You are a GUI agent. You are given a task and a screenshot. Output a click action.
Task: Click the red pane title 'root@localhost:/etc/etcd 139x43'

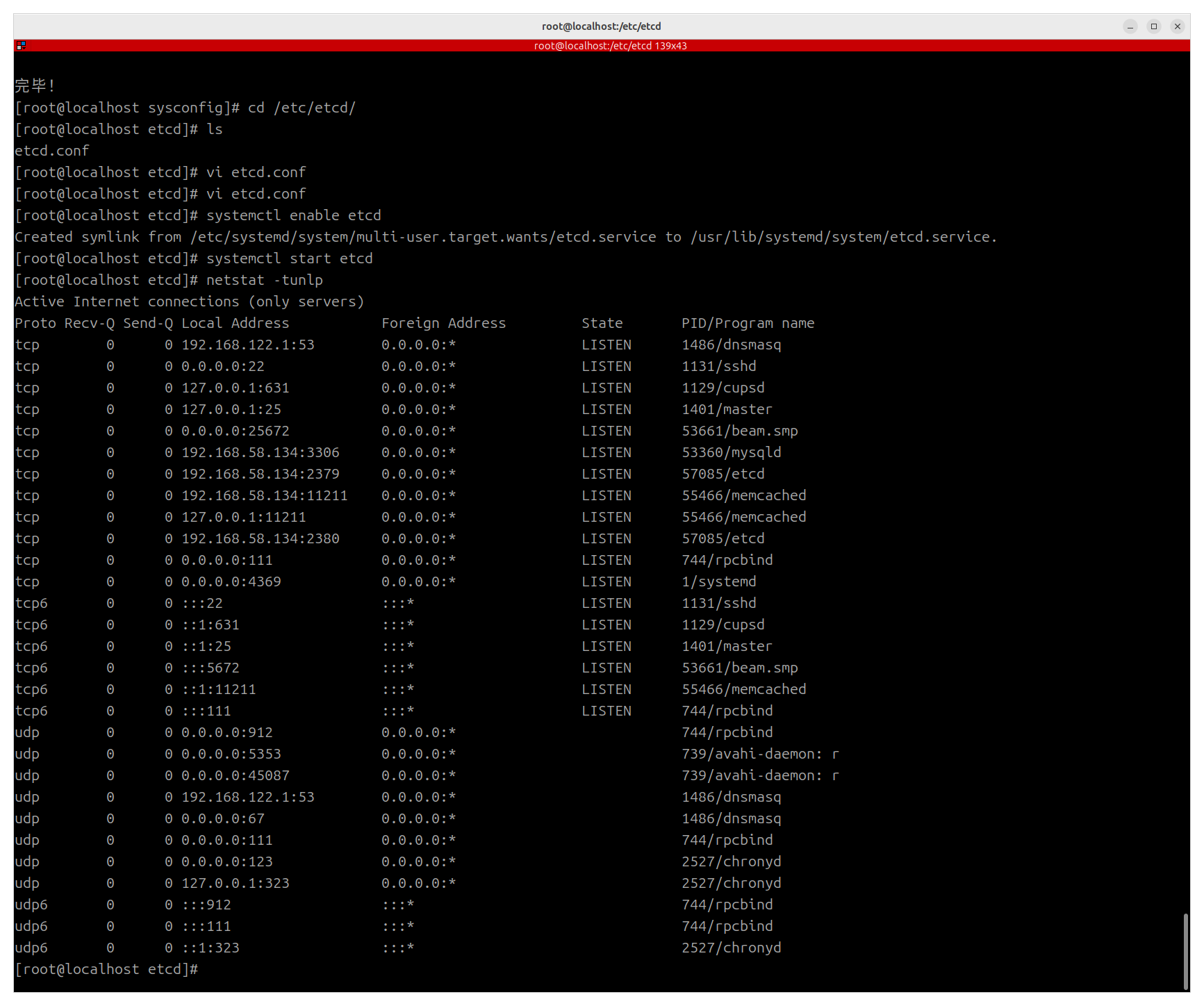click(610, 46)
